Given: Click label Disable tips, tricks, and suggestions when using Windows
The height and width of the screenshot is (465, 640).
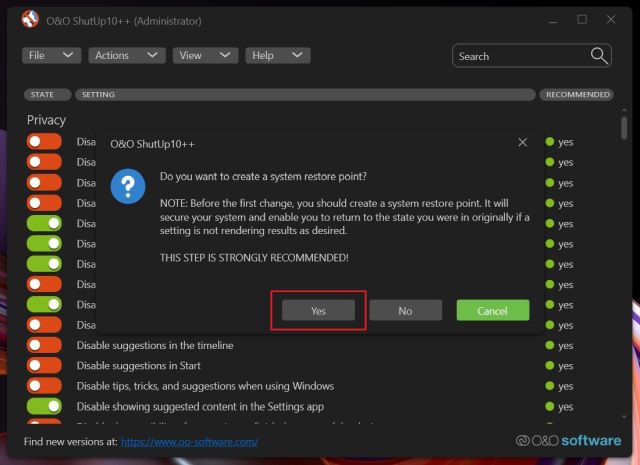Looking at the screenshot, I should pos(205,386).
